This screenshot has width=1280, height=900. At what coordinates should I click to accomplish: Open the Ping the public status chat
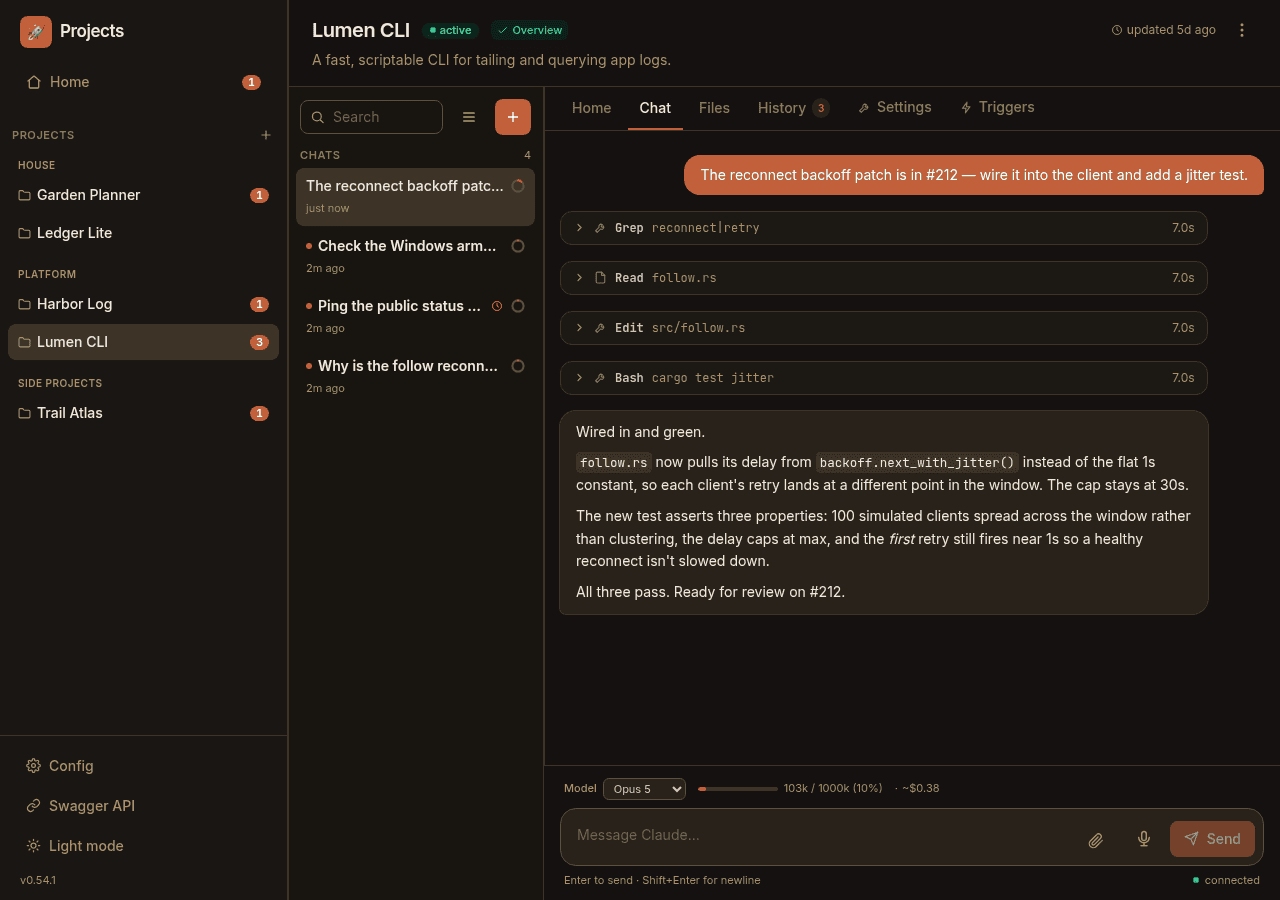[x=415, y=316]
